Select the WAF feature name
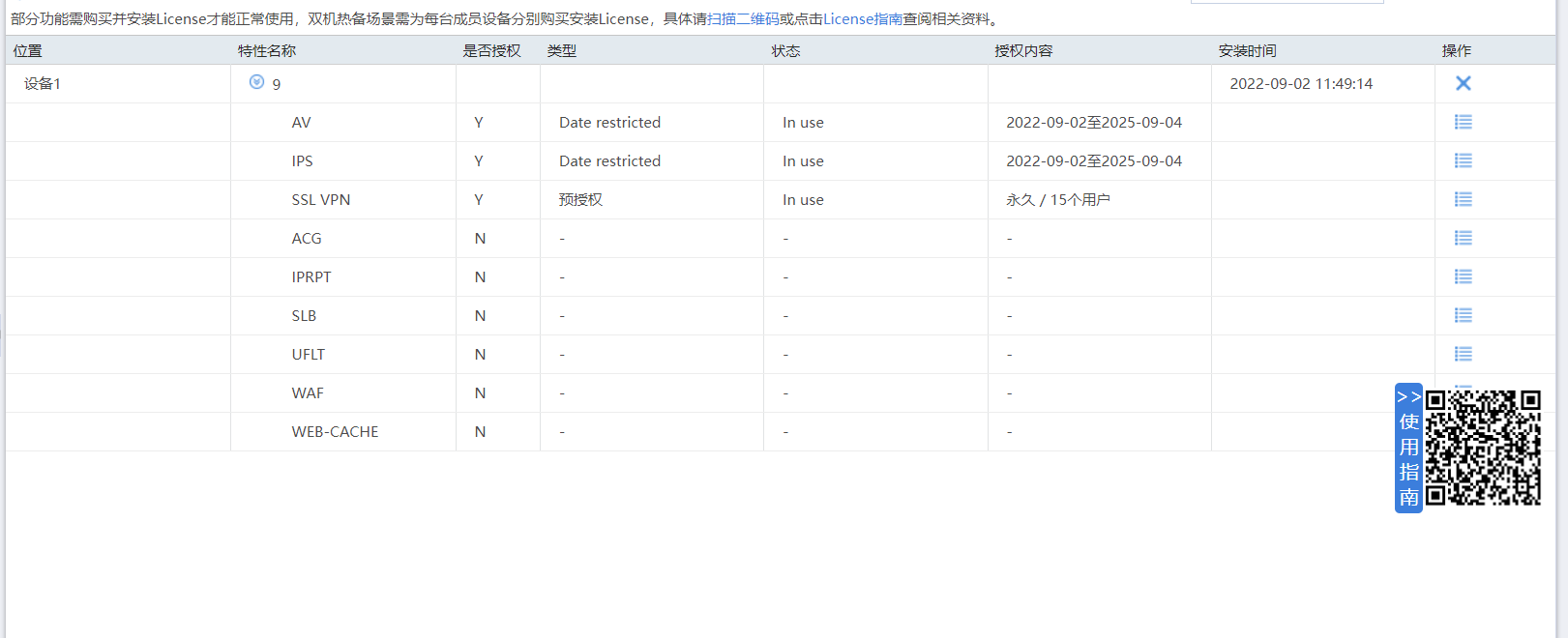 [308, 393]
